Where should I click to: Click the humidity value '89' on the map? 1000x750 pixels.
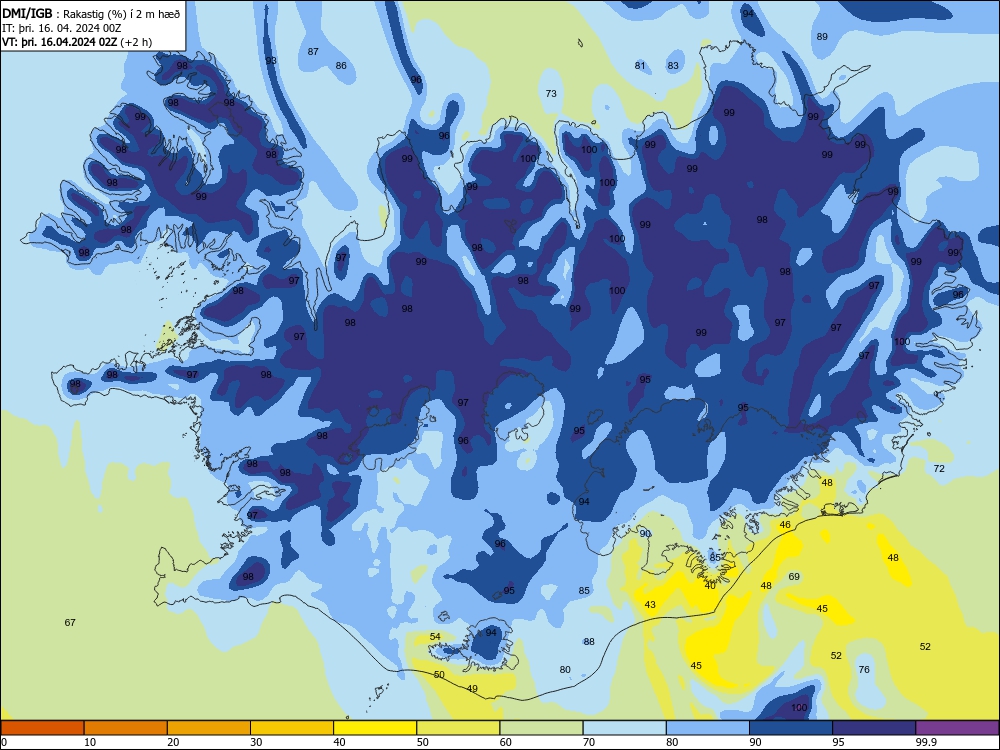click(x=822, y=36)
